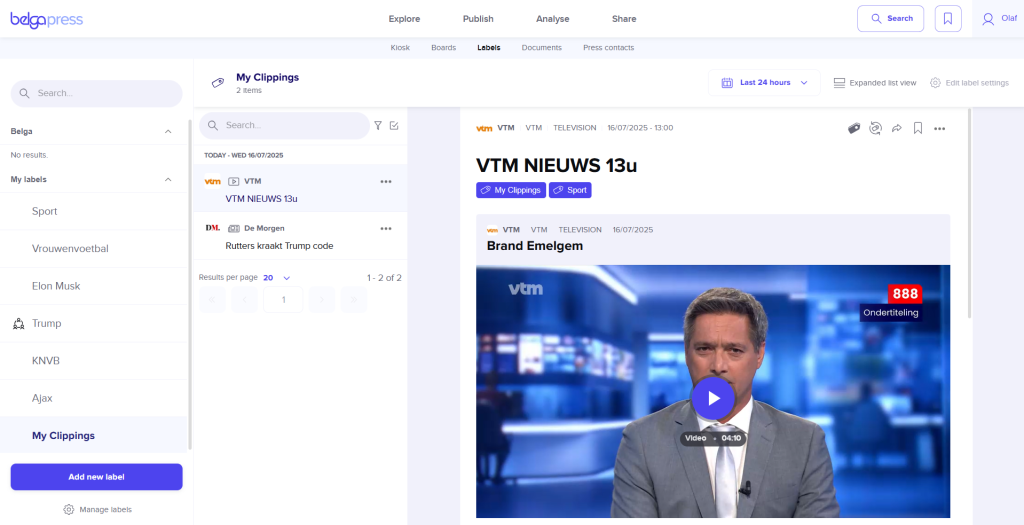Select the Sport label

pos(93,212)
